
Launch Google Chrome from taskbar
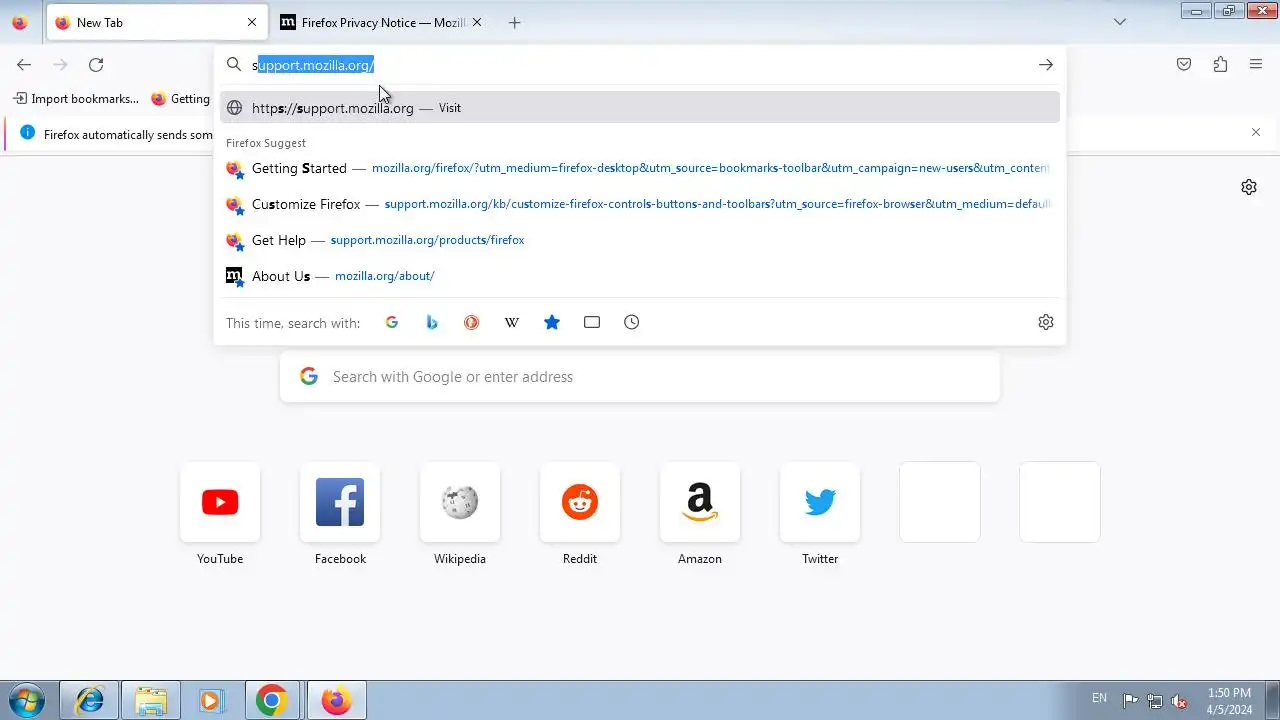pyautogui.click(x=271, y=701)
